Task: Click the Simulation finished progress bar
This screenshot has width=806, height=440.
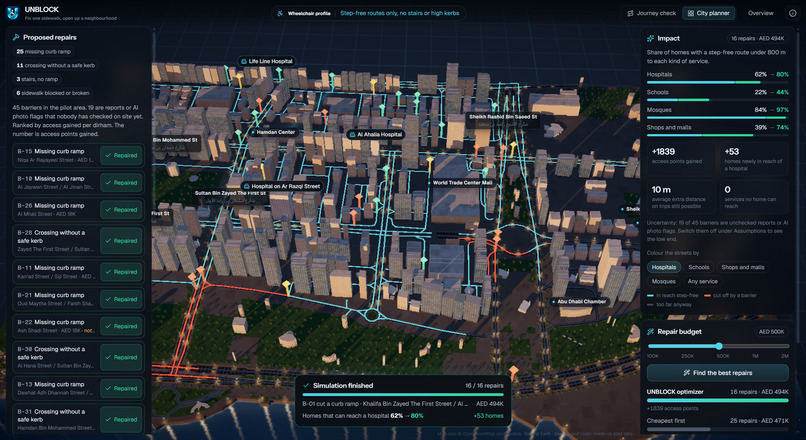Action: coord(402,395)
